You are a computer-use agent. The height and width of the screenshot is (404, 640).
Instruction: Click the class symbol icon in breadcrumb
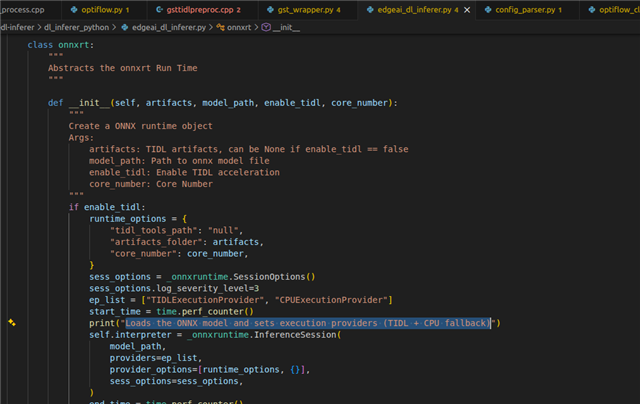220,27
